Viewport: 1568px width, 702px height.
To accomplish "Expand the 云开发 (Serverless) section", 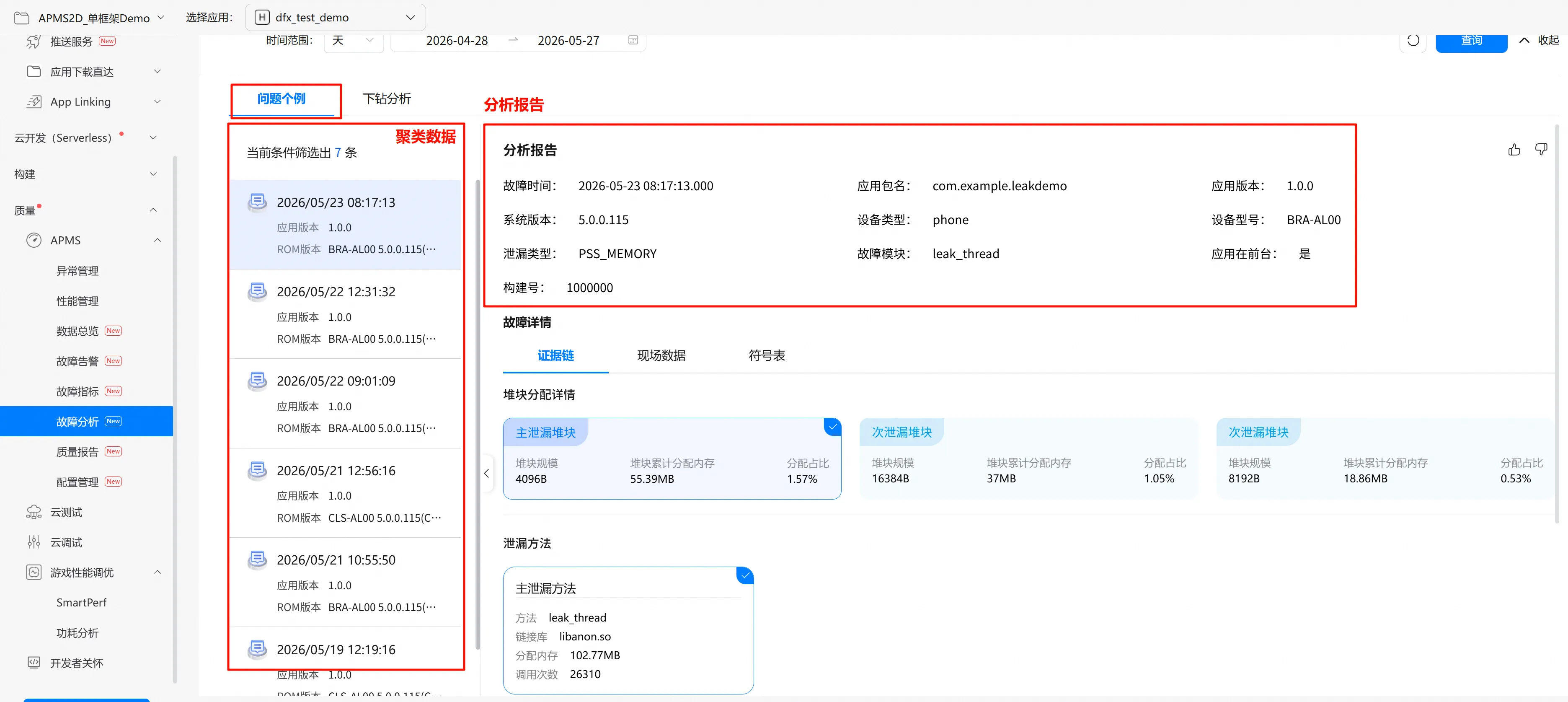I will tap(153, 137).
